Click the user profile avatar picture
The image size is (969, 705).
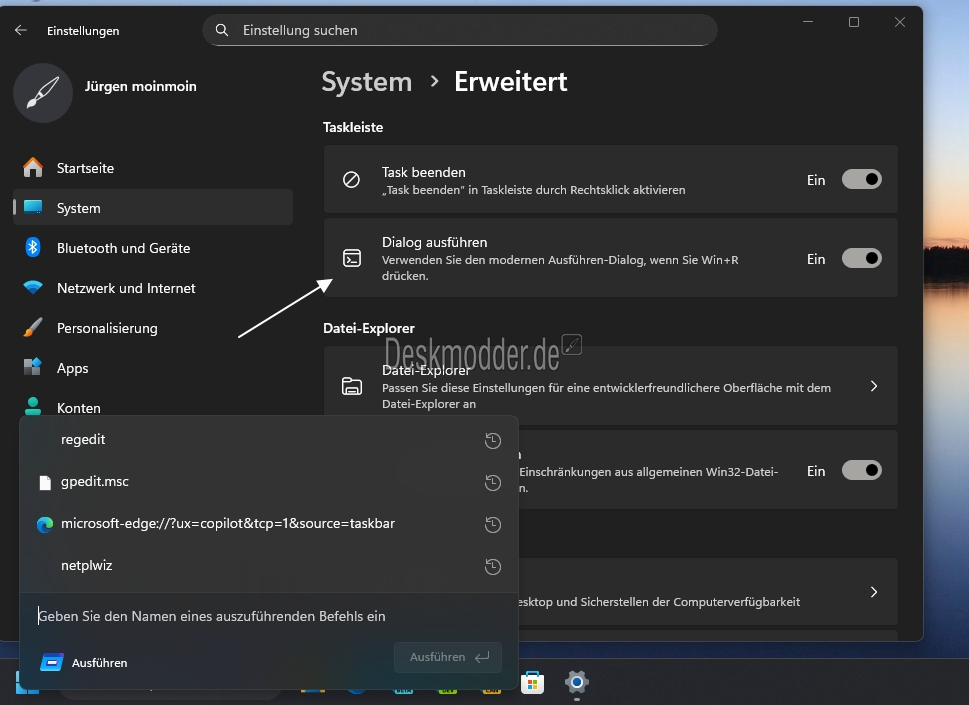coord(43,93)
